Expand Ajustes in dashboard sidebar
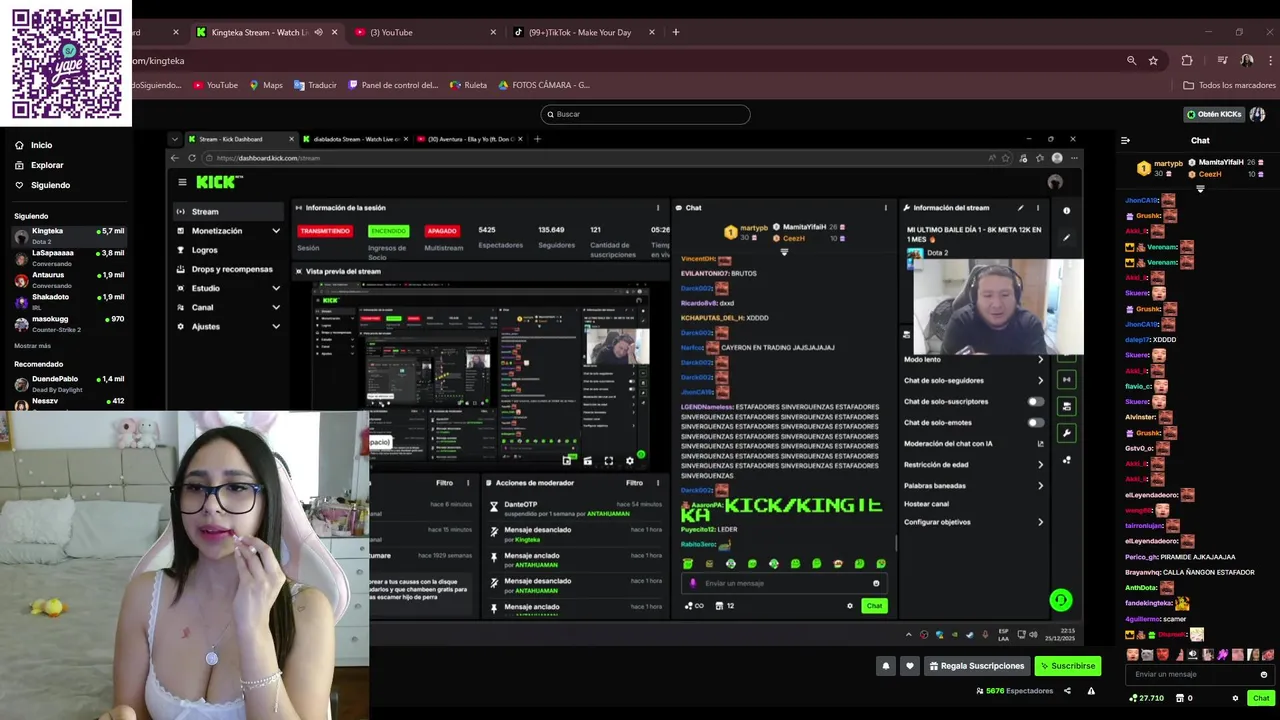The image size is (1280, 720). (x=228, y=327)
